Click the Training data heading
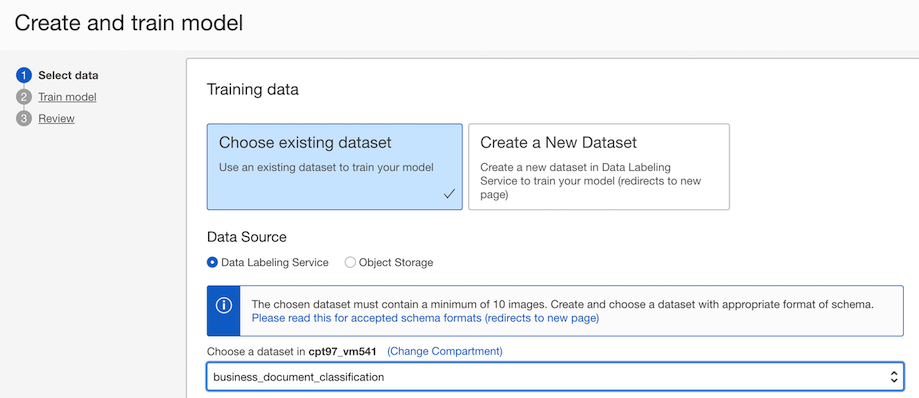This screenshot has width=919, height=398. (x=253, y=90)
